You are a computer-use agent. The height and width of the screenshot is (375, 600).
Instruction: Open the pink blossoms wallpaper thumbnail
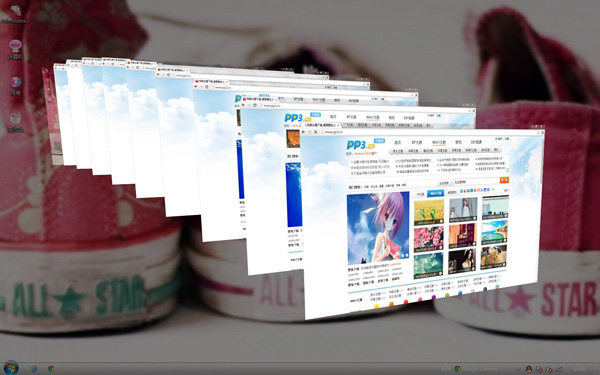(x=429, y=238)
